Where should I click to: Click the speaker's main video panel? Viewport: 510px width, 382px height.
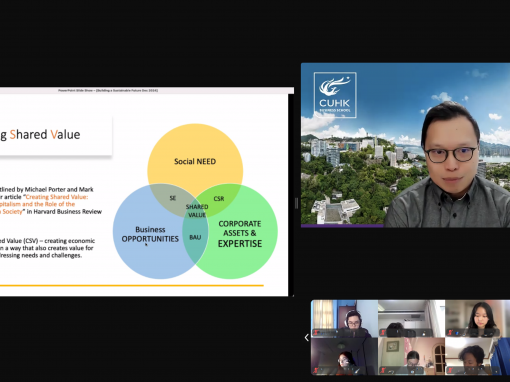(405, 145)
